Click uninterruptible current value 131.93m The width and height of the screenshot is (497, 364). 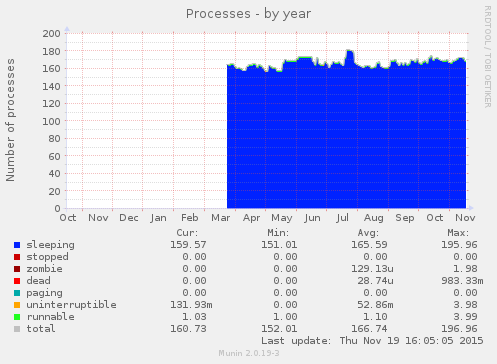coord(191,305)
